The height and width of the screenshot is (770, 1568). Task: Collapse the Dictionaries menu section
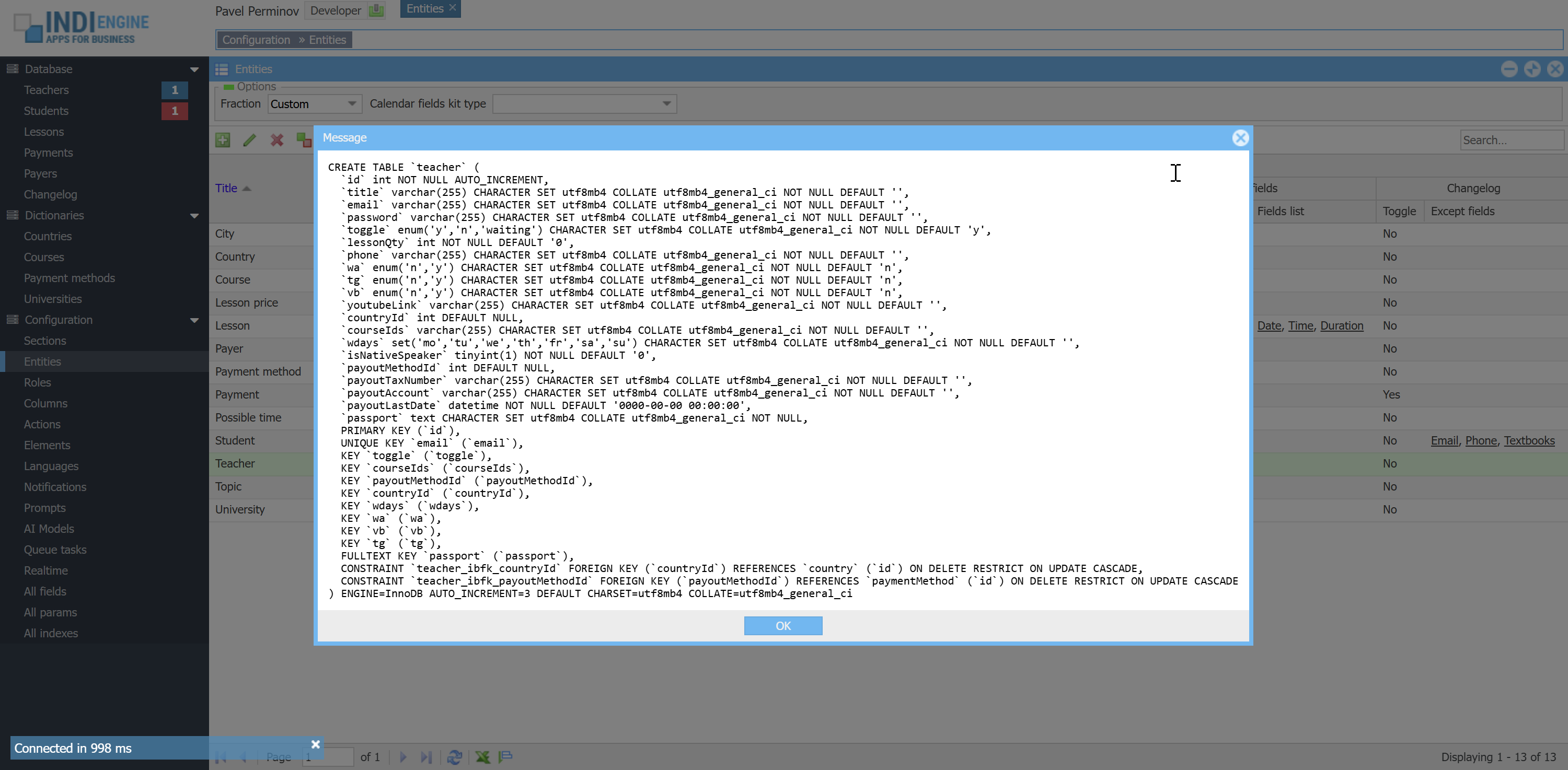coord(194,215)
